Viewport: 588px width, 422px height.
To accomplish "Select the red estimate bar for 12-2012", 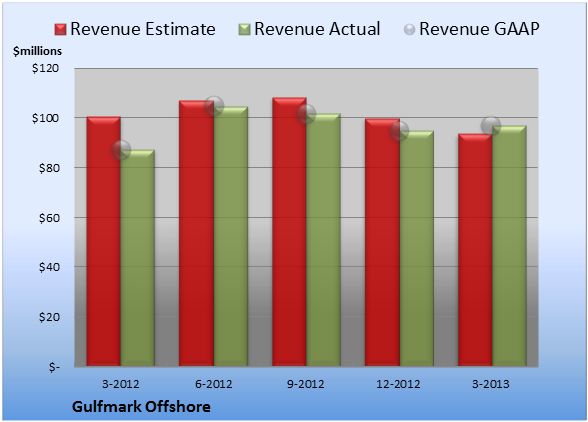I will point(382,242).
